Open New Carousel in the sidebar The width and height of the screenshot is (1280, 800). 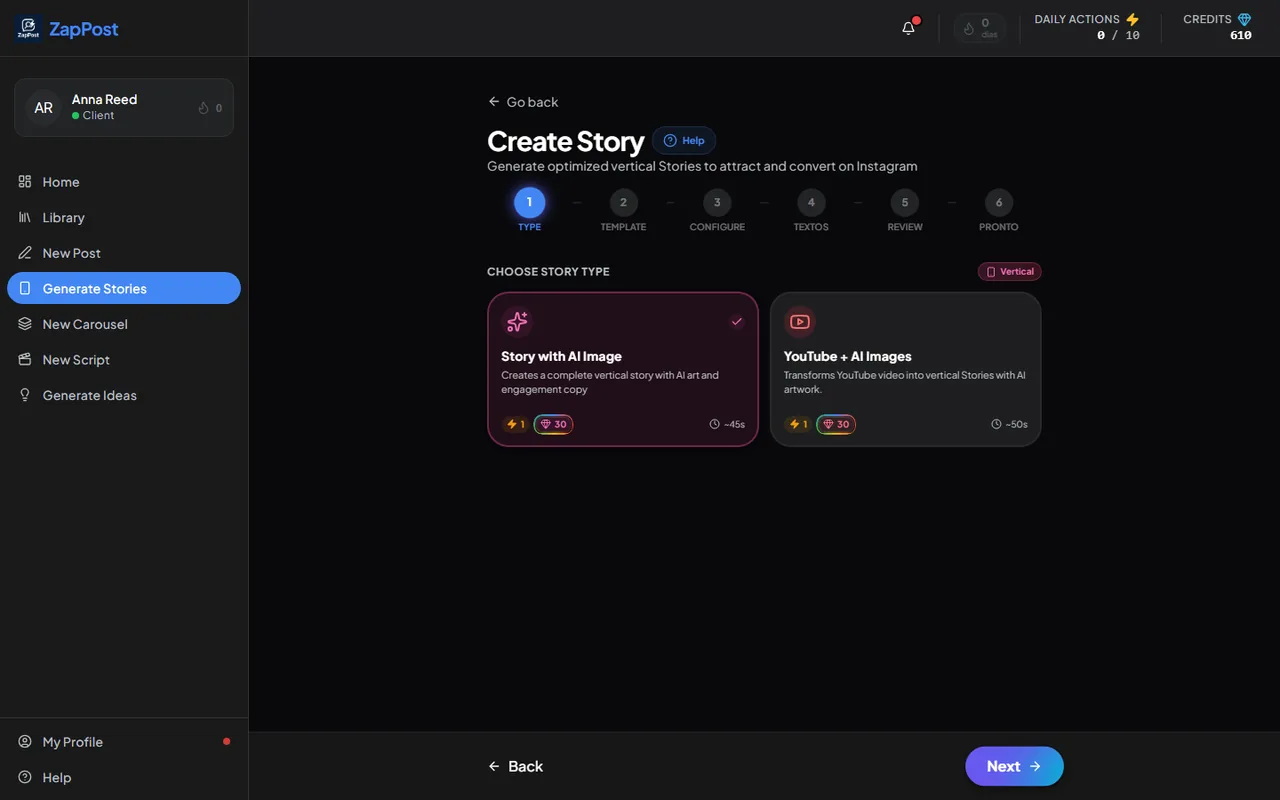pos(124,324)
